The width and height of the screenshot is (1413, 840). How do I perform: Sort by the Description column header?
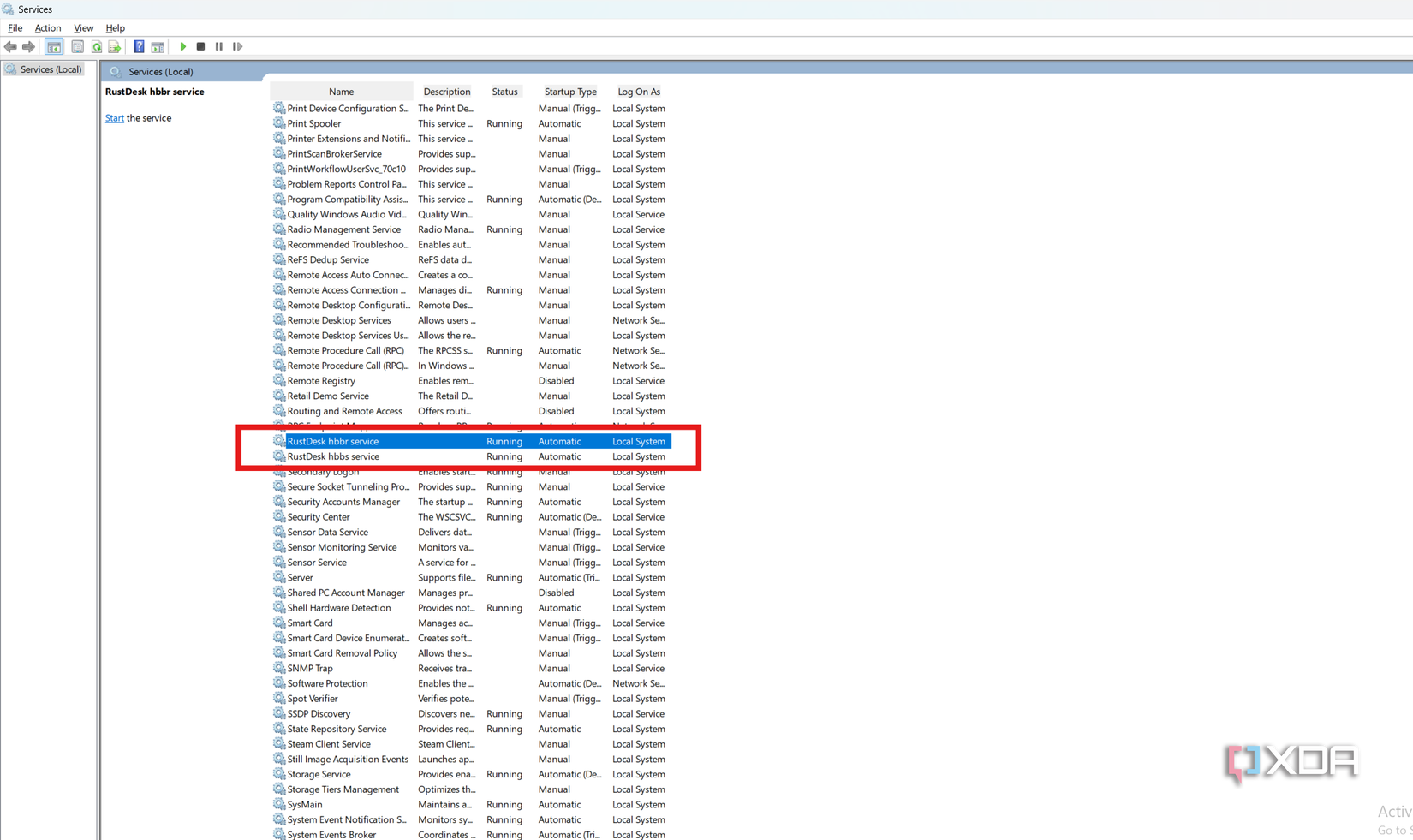pos(447,92)
